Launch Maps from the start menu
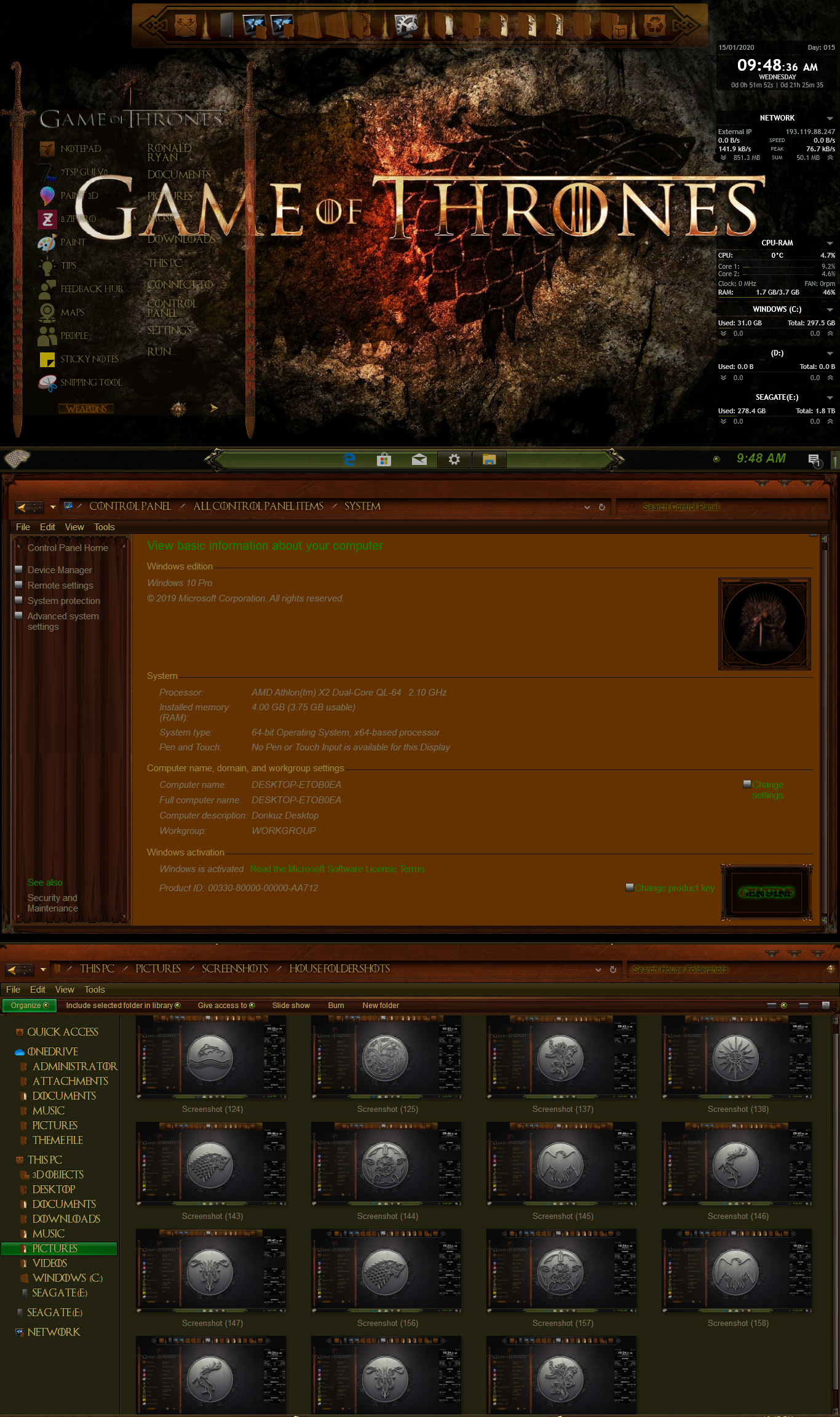The width and height of the screenshot is (840, 1417). (x=61, y=312)
